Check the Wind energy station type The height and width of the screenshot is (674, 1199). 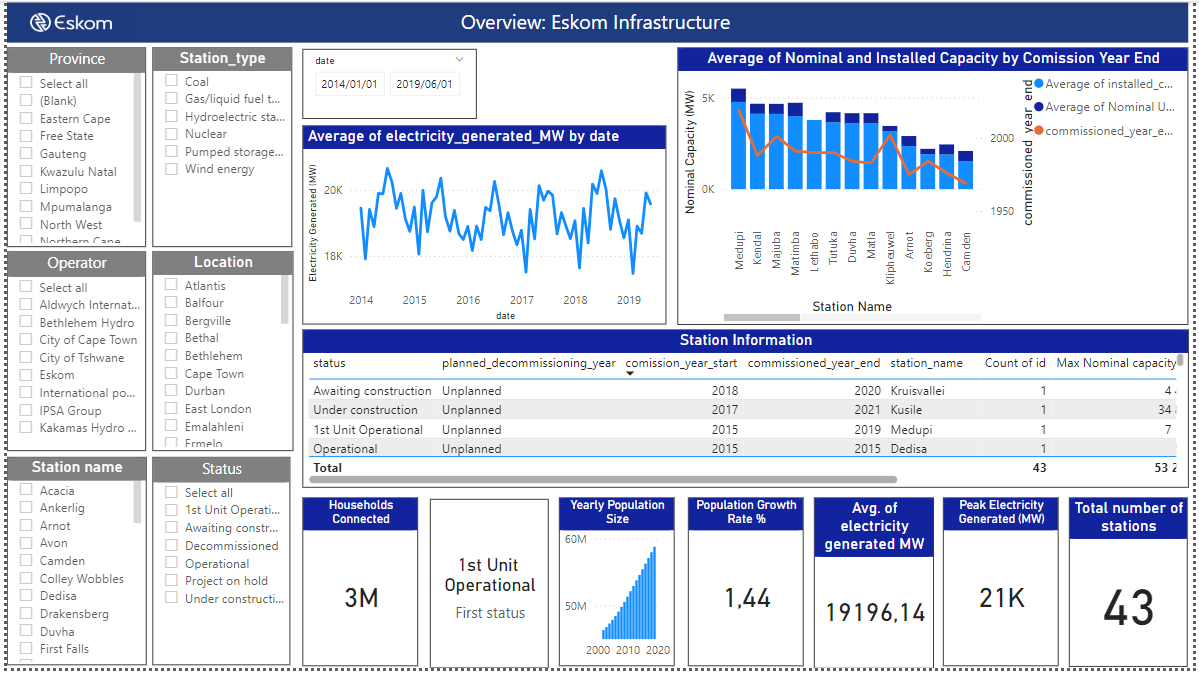[172, 169]
